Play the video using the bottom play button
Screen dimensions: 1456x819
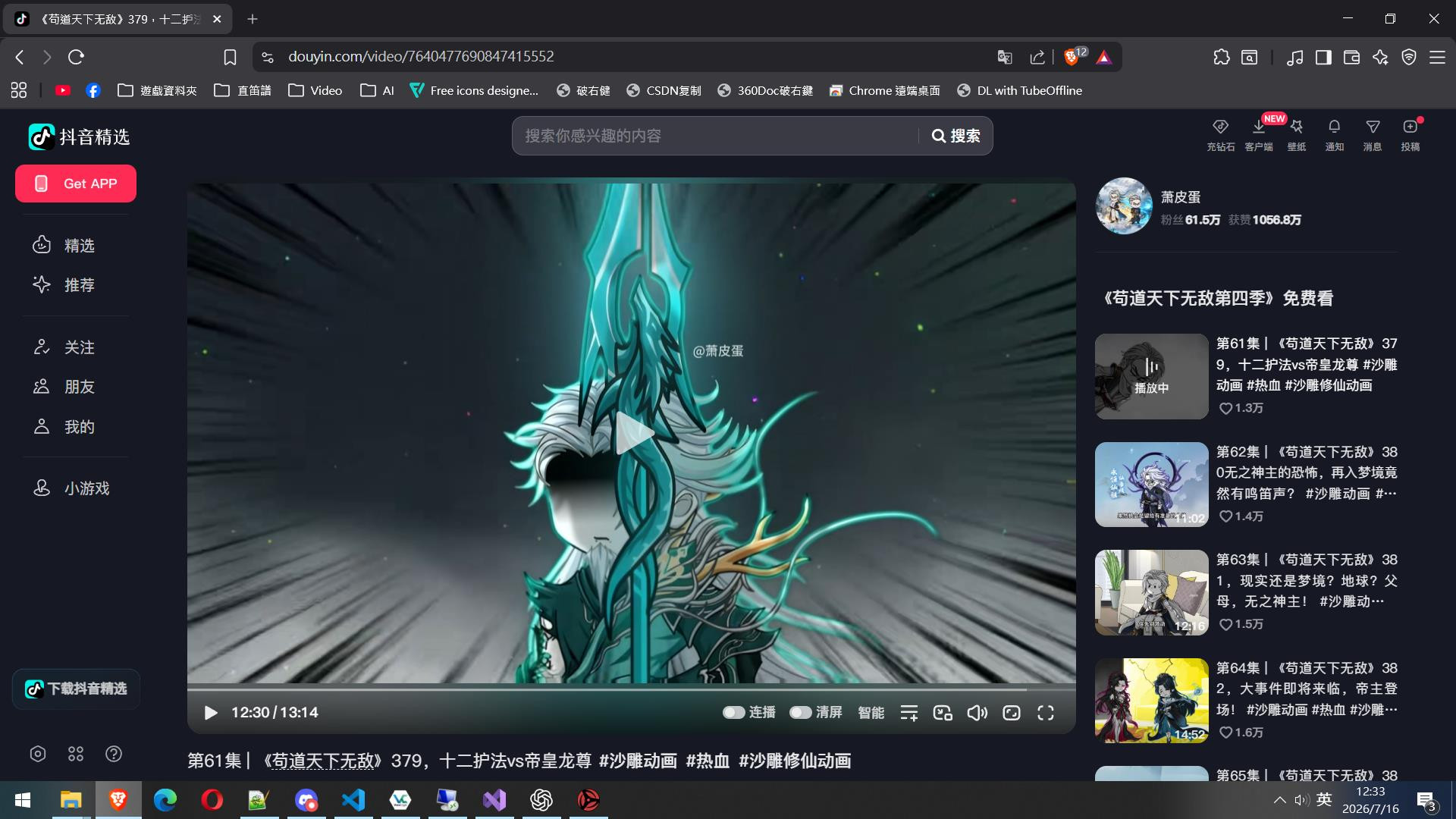[211, 713]
